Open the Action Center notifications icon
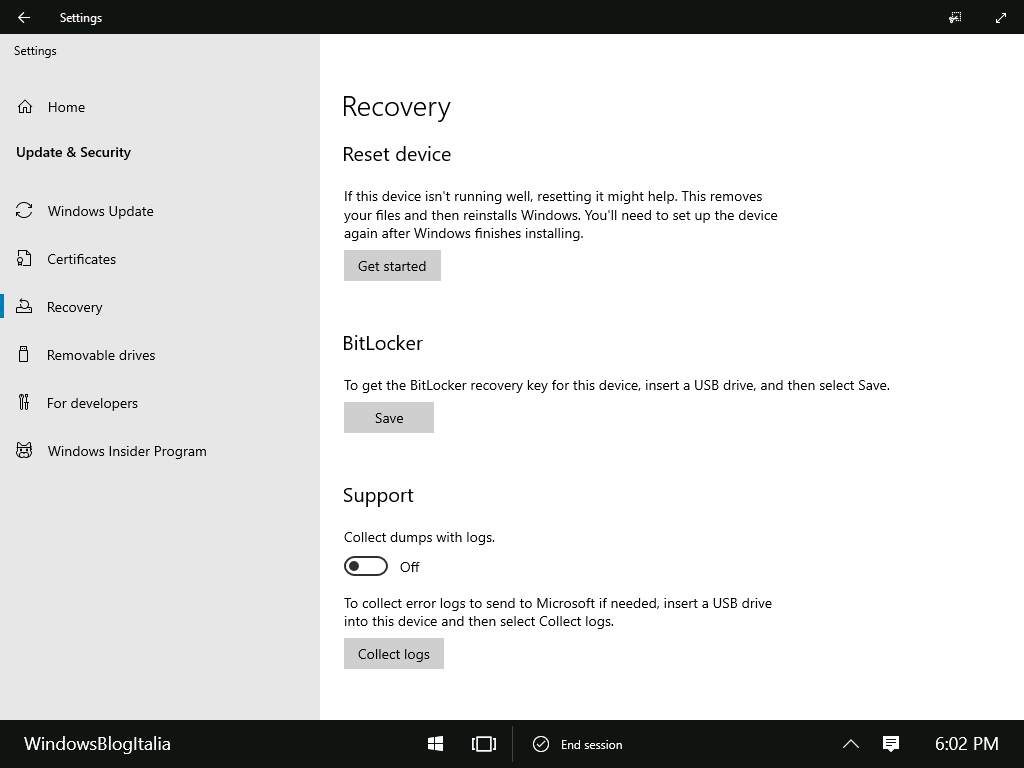 (x=891, y=744)
